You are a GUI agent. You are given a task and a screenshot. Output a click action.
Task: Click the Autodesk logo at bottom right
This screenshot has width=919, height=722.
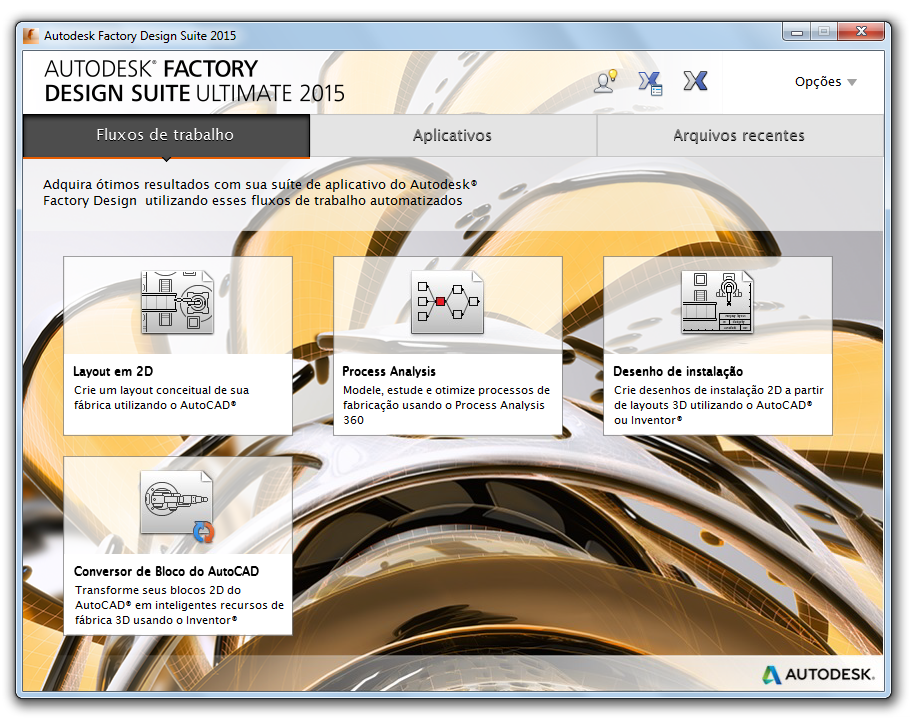tap(818, 675)
